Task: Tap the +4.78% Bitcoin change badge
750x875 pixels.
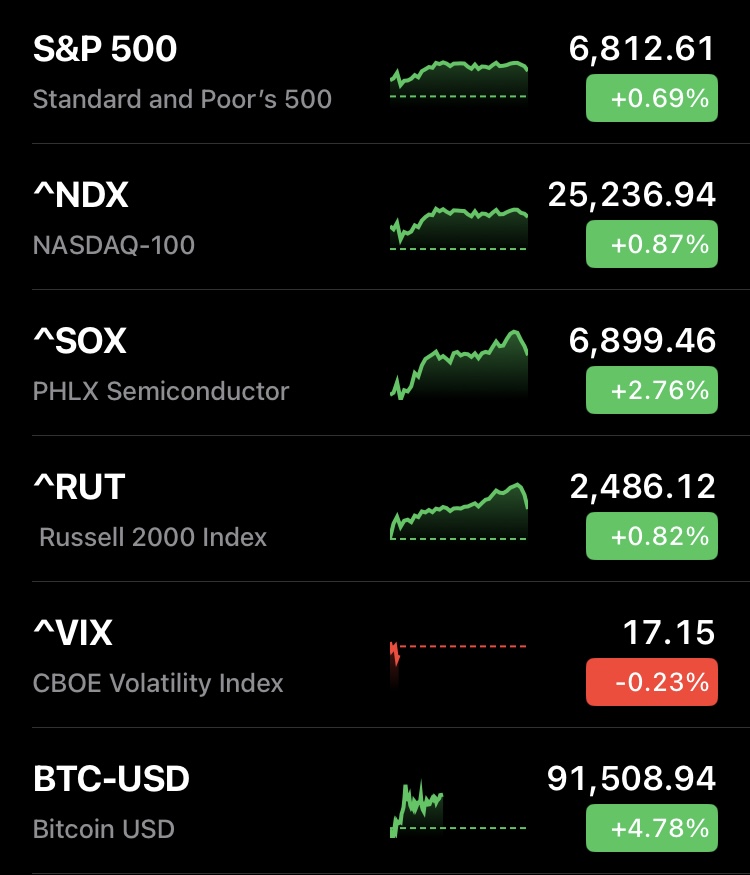Action: [651, 829]
